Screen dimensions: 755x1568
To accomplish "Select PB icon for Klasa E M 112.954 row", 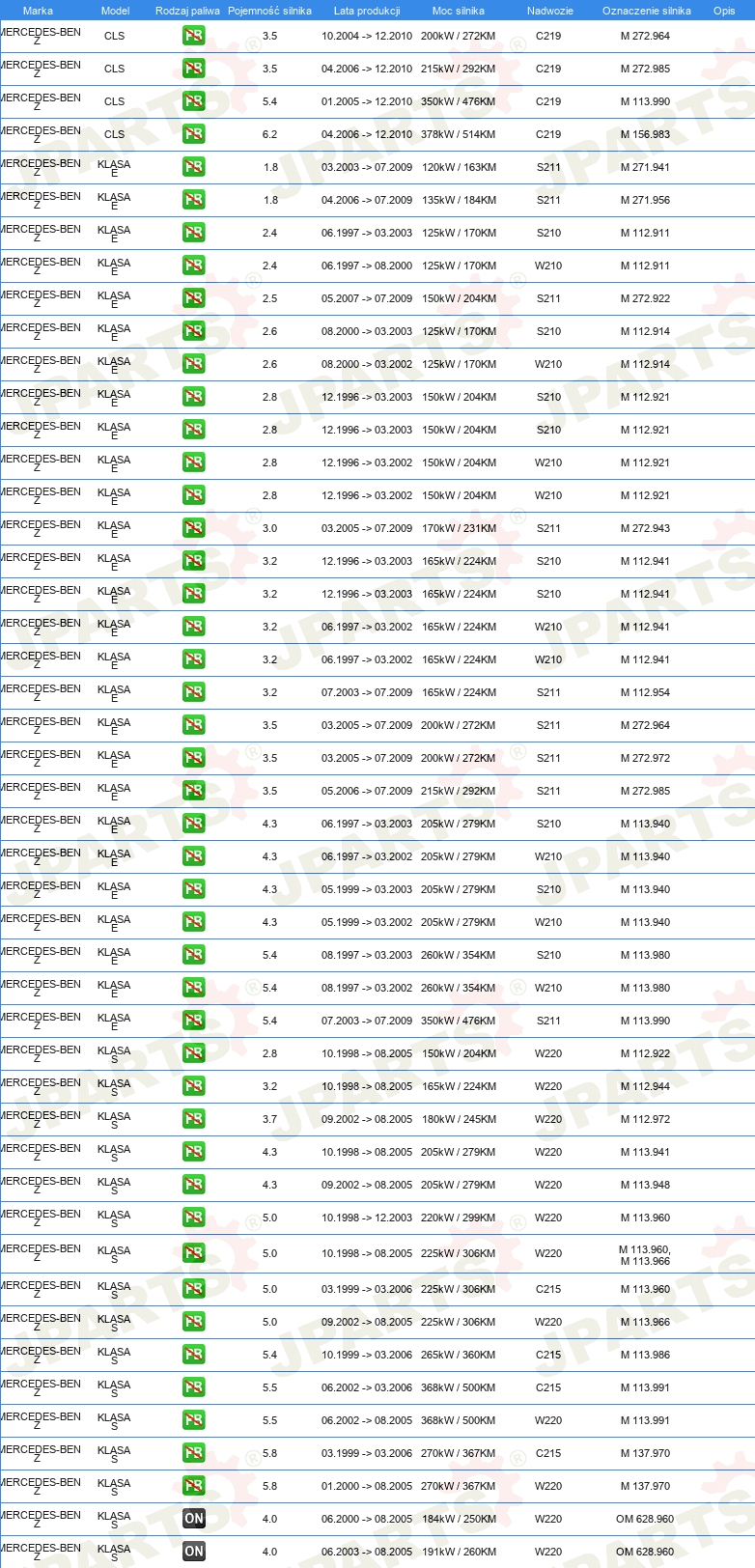I will click(x=193, y=693).
